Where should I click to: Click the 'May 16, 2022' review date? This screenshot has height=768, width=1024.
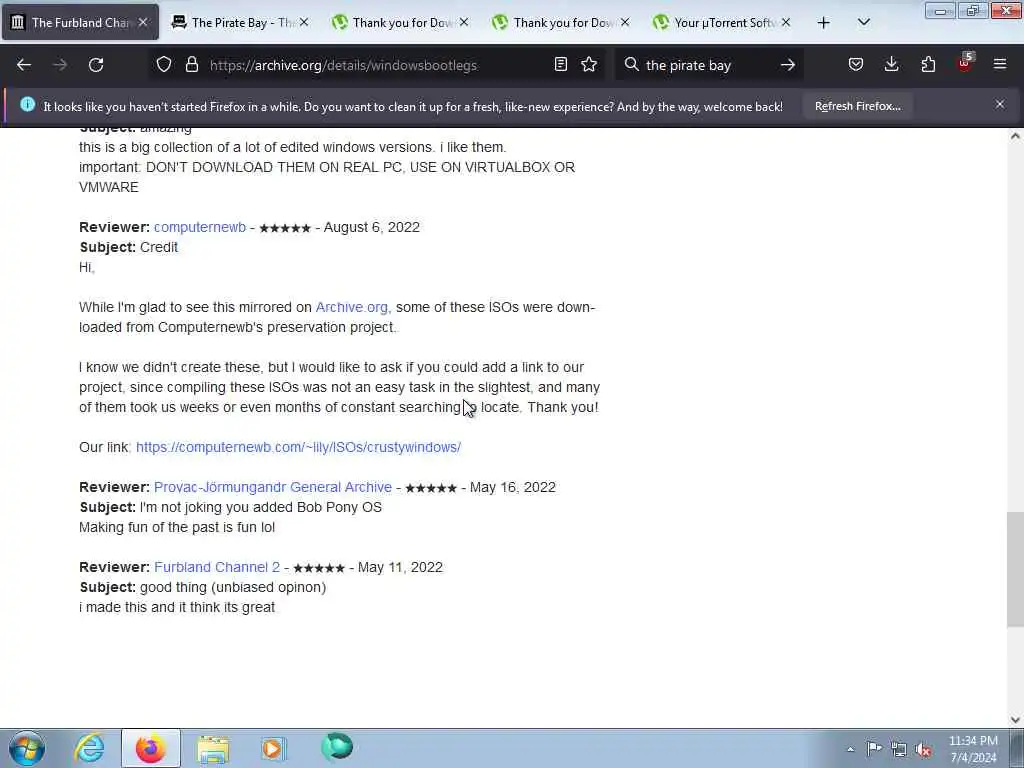pos(513,487)
